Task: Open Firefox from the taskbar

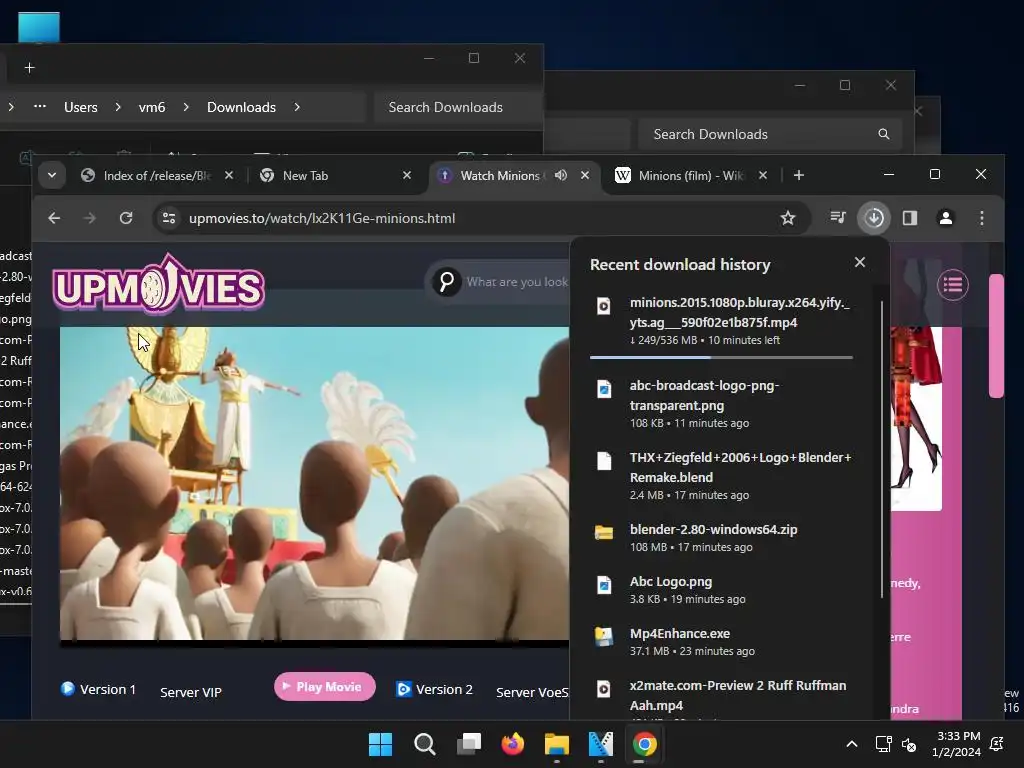Action: tap(513, 744)
